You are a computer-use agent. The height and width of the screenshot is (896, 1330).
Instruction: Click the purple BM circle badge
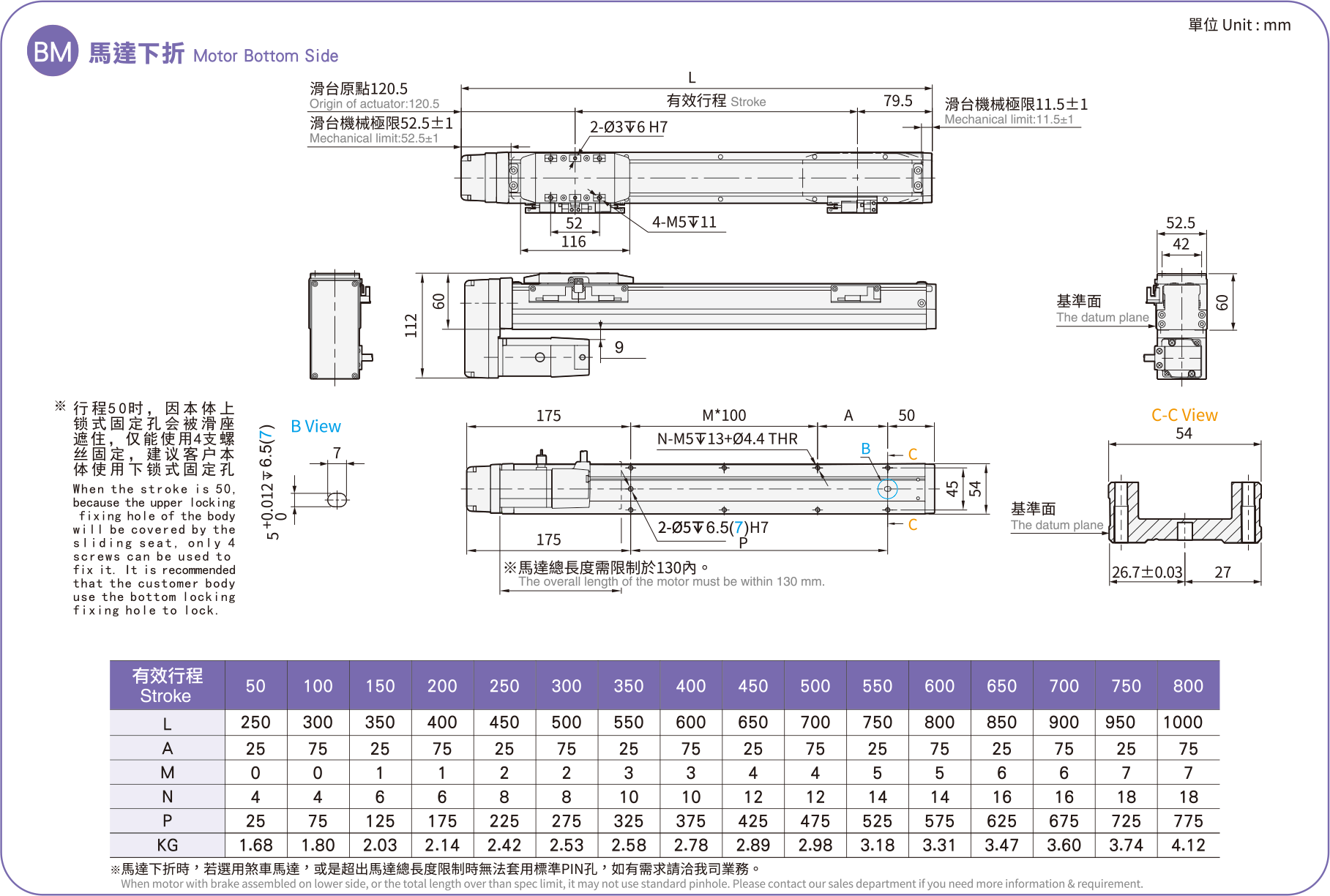pos(52,51)
